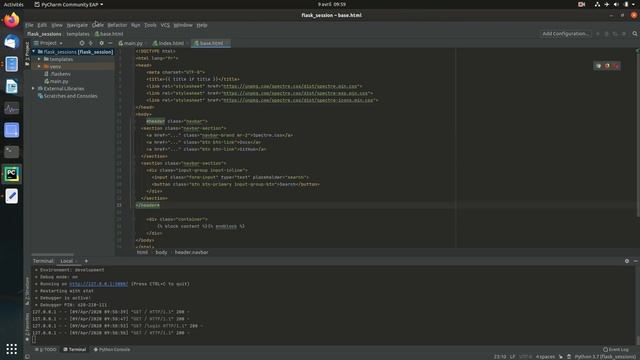Click the Add Configuration button
The image size is (640, 360).
point(566,33)
